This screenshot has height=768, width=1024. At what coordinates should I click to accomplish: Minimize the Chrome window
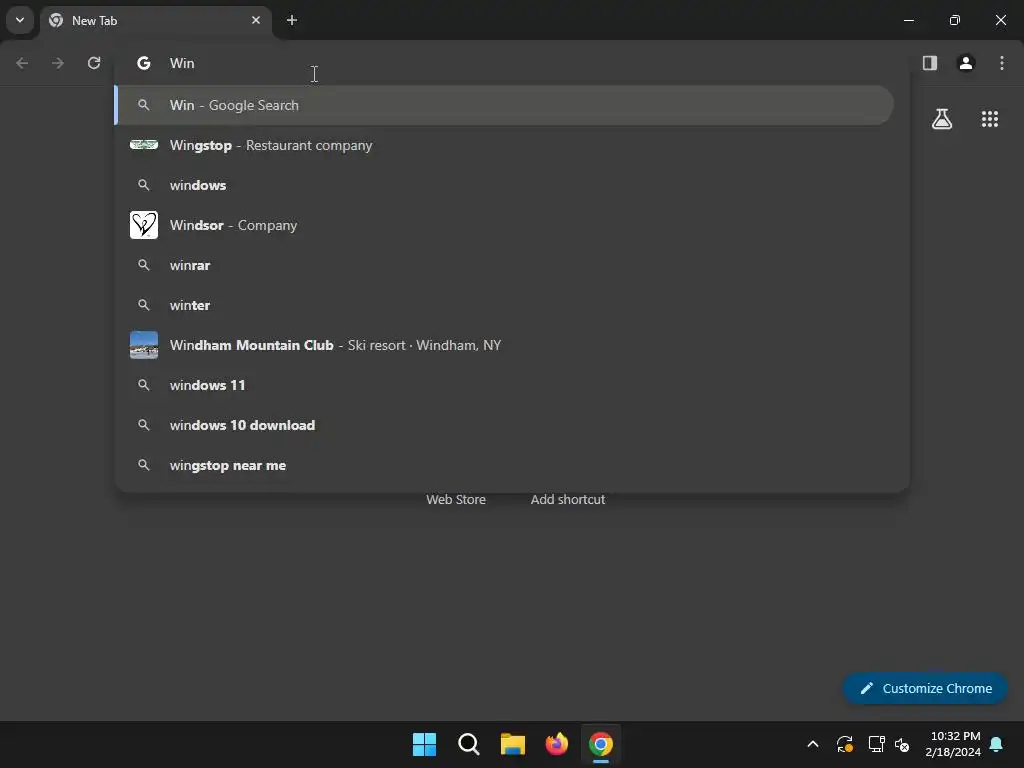(x=908, y=20)
